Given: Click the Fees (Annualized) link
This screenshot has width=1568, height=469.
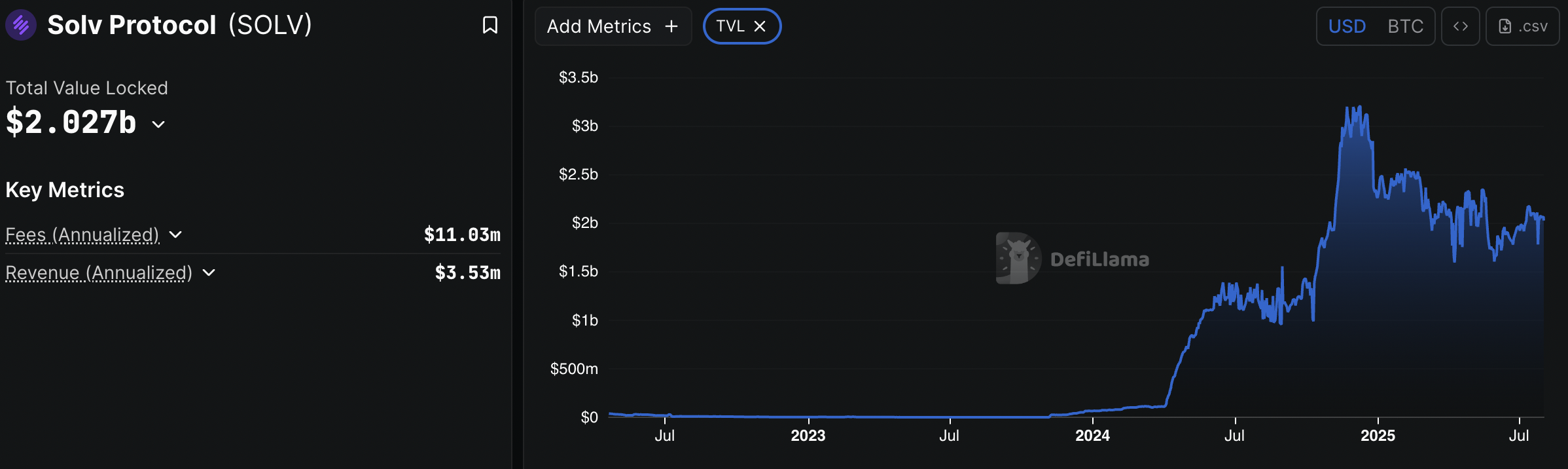Looking at the screenshot, I should tap(82, 235).
